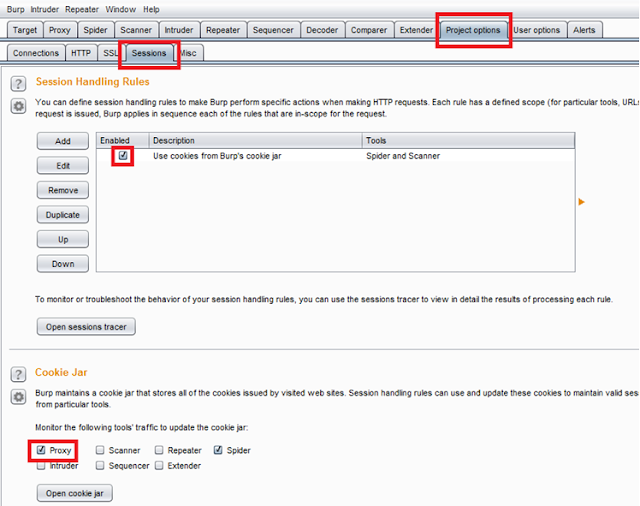
Task: Click the Enabled column header
Action: pyautogui.click(x=123, y=140)
